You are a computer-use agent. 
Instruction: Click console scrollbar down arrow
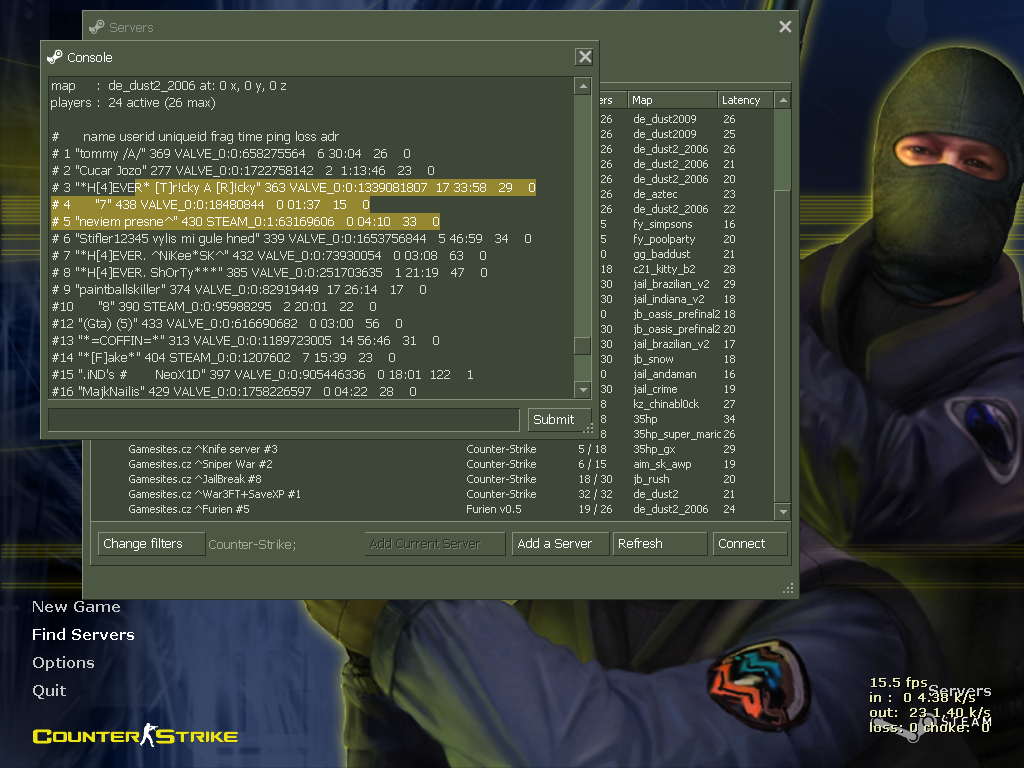coord(583,390)
